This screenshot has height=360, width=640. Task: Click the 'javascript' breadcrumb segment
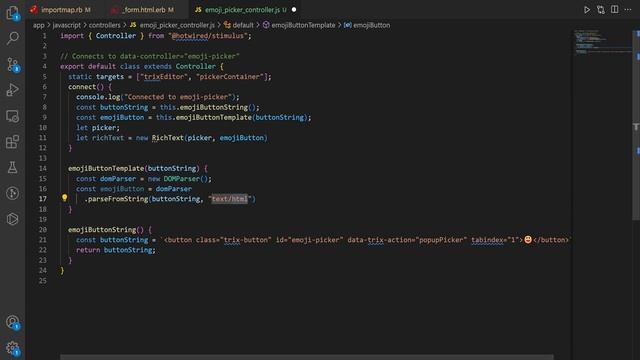coord(67,25)
